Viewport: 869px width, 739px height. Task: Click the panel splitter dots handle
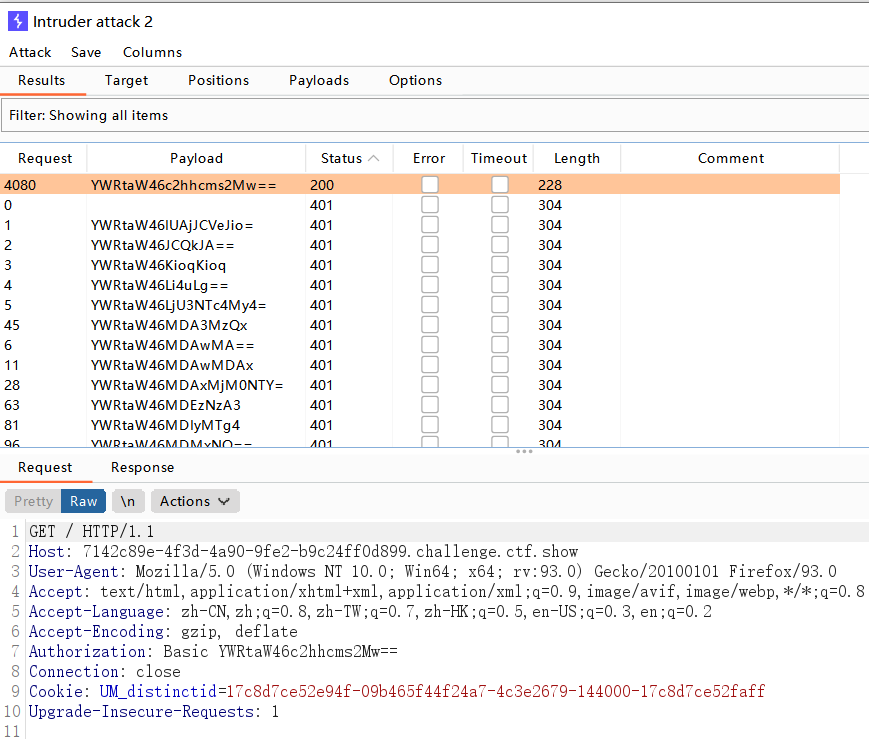(x=524, y=451)
